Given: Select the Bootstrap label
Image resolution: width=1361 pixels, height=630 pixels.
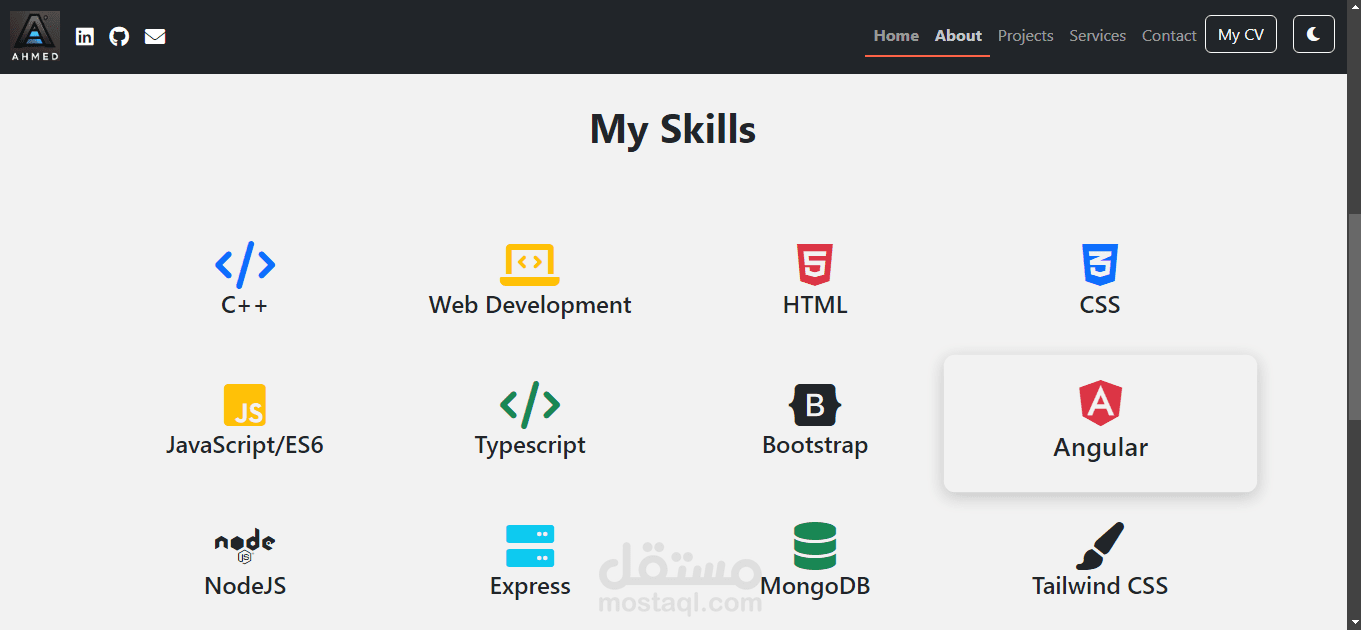Looking at the screenshot, I should tap(815, 445).
